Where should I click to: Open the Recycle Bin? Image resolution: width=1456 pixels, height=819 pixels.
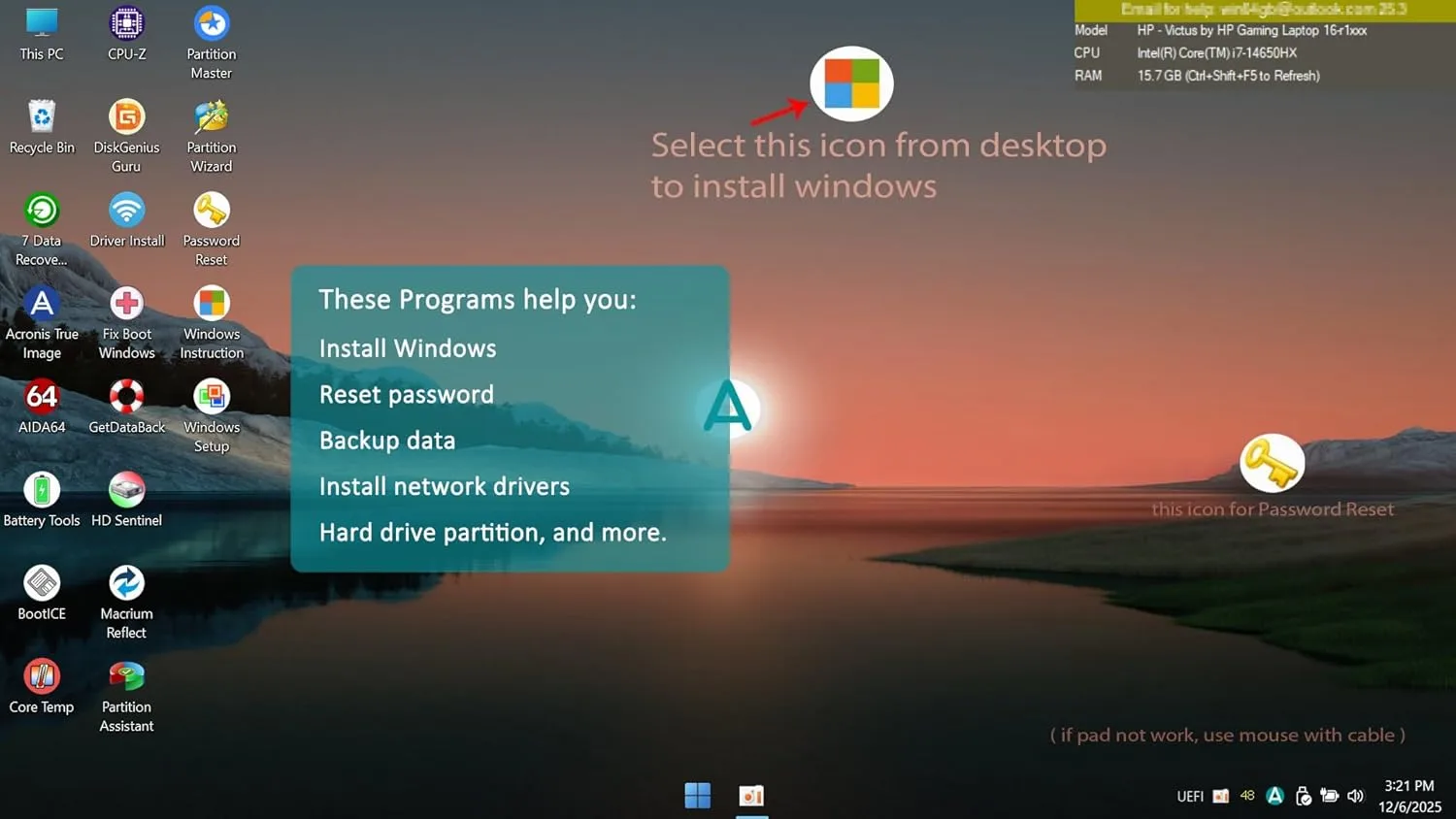click(42, 117)
